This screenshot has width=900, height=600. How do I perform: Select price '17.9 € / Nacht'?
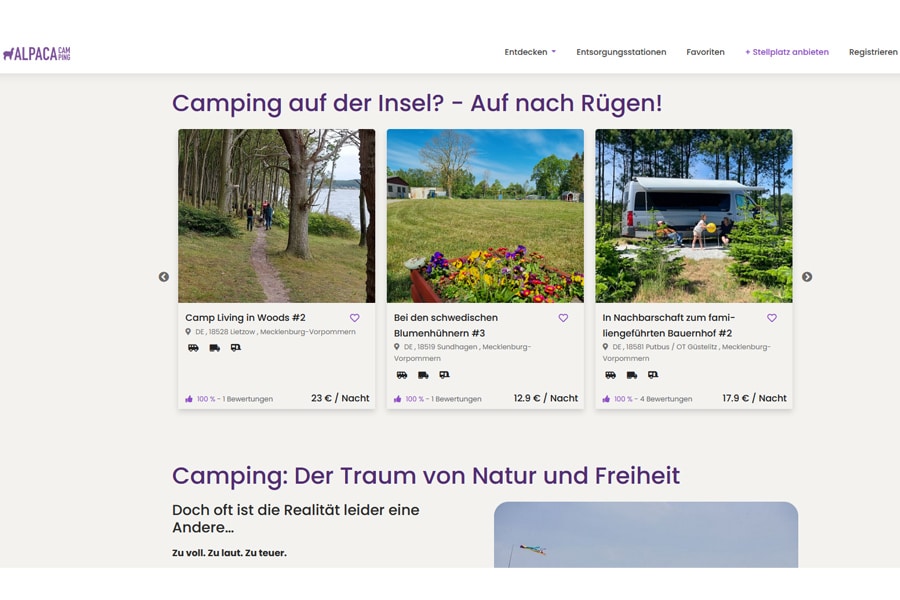point(755,398)
